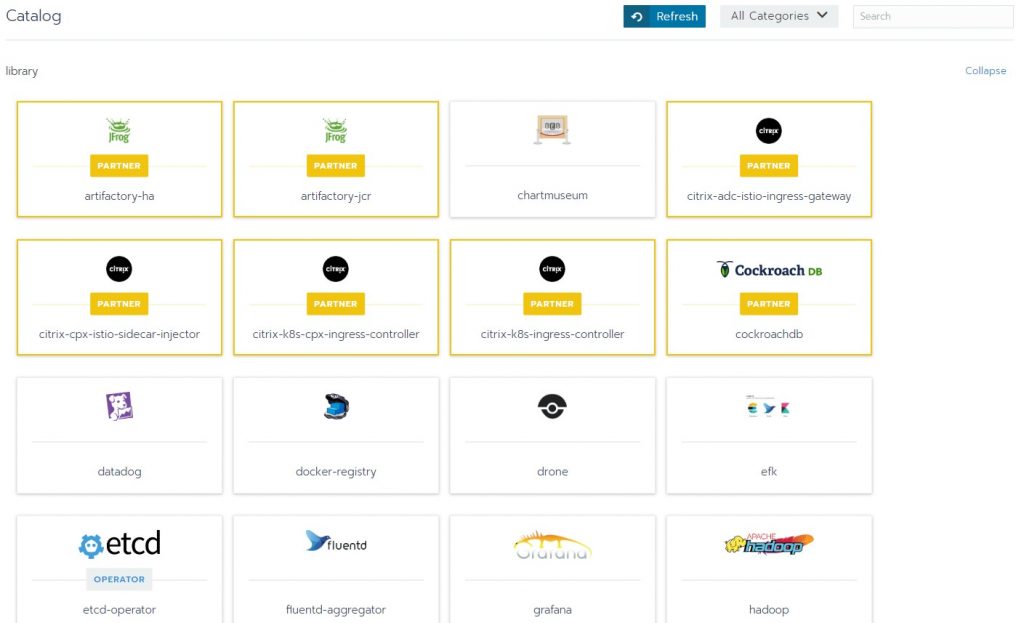Select the etcd-operator label
The height and width of the screenshot is (623, 1024).
coord(119,609)
